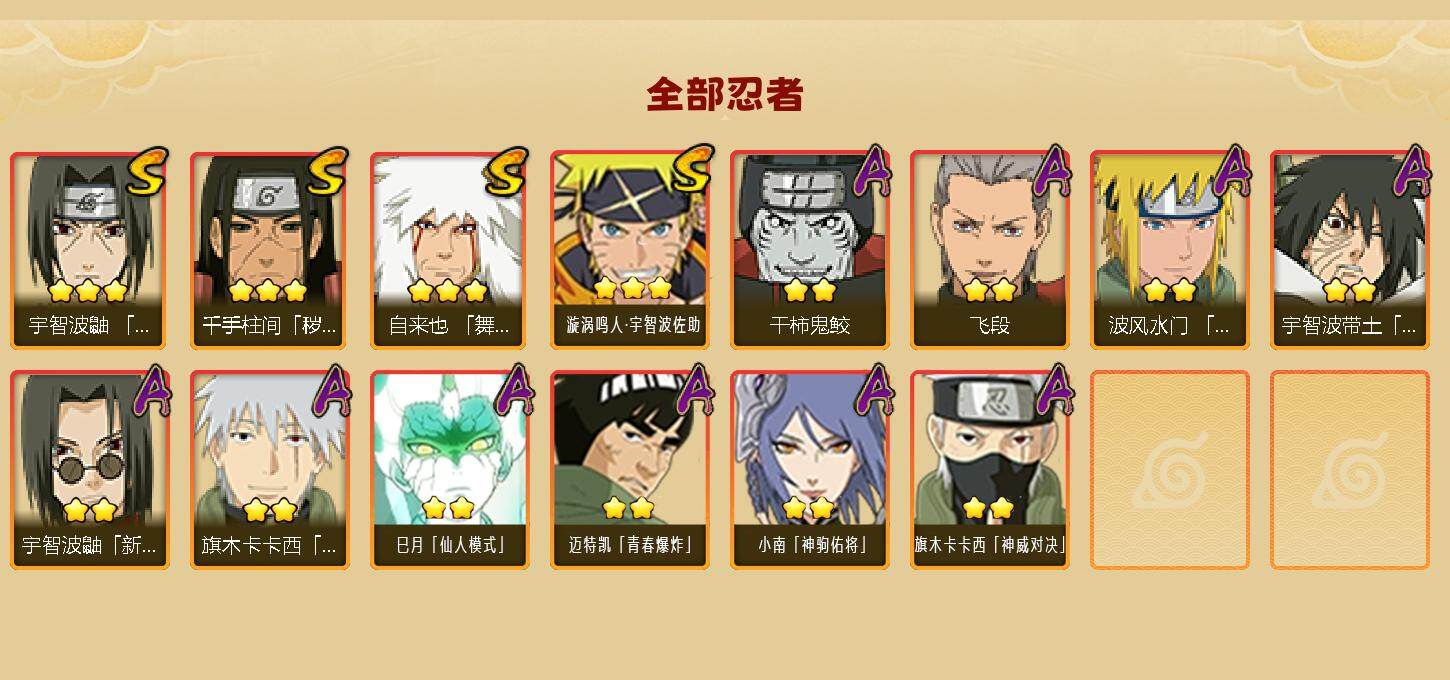Screen dimensions: 1450x680
Task: Click the 宇智波鼬「新…」 sunglasses card
Action: (x=90, y=470)
